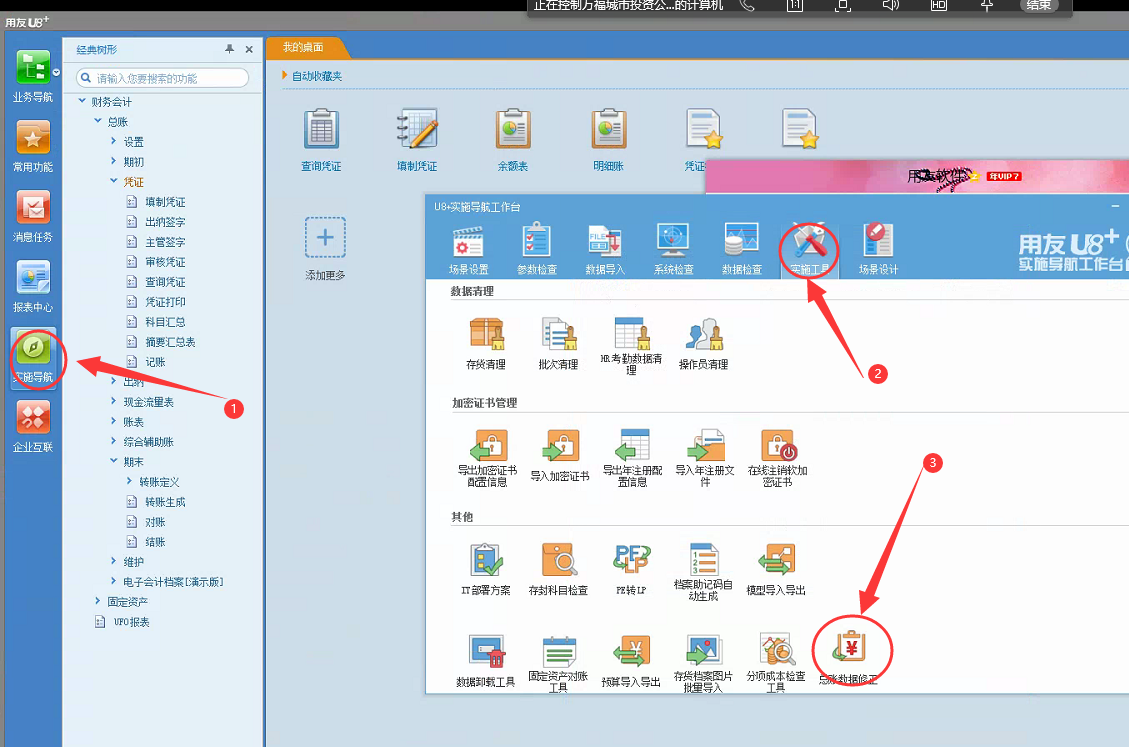The image size is (1129, 747).
Task: Collapse 总账 tree node
Action: pyautogui.click(x=98, y=121)
